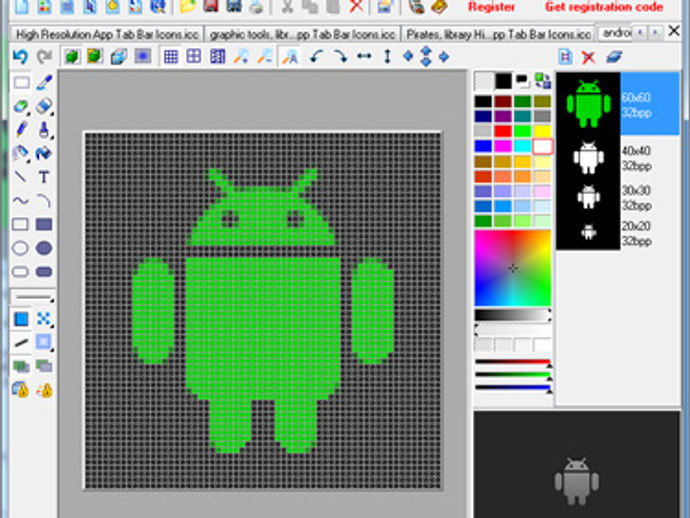Select the brush tool
The width and height of the screenshot is (690, 518).
point(44,130)
